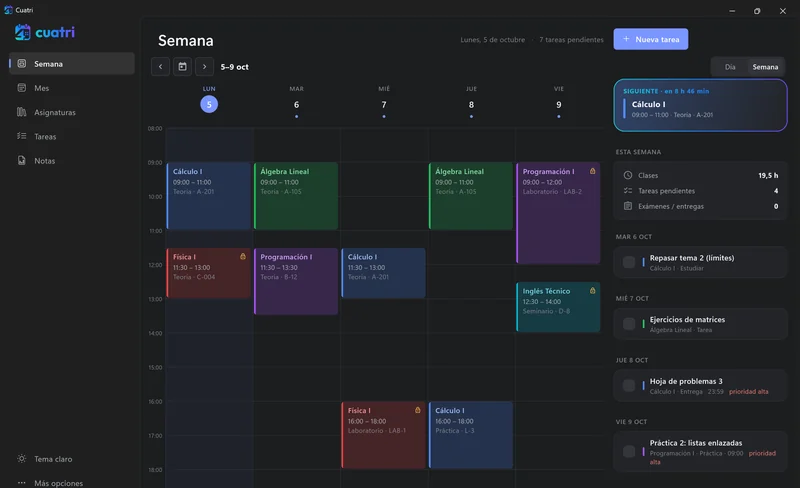800x488 pixels.
Task: Open Tuesday Programación I 11:30 class
Action: coord(296,281)
